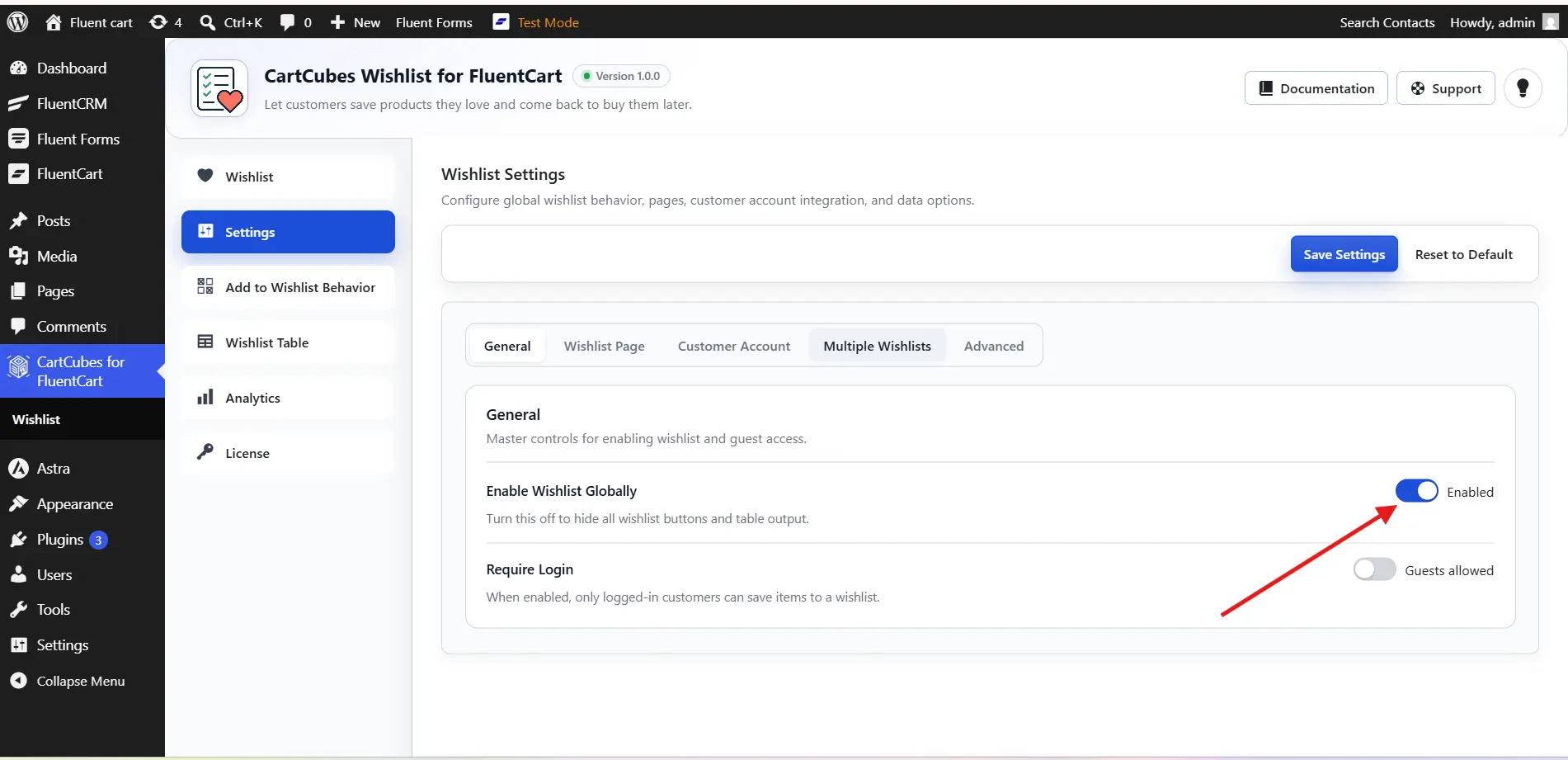Click the Collapse Menu arrow icon

18,681
